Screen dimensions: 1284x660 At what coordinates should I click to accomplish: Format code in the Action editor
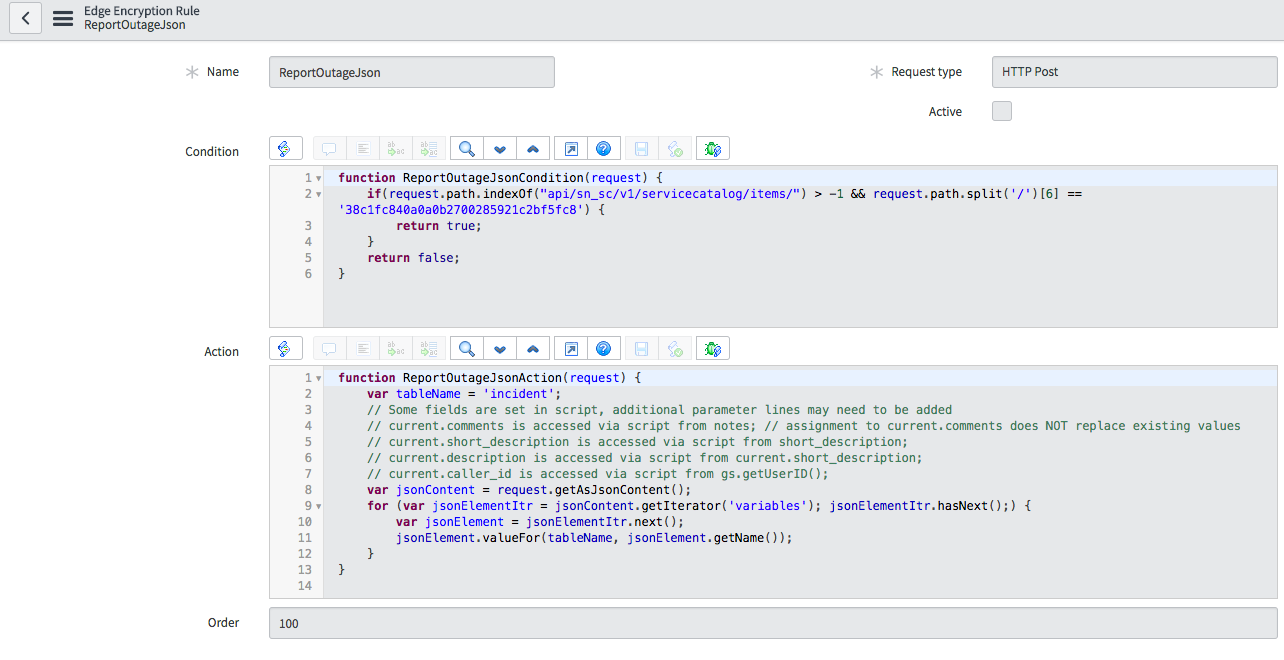(363, 348)
